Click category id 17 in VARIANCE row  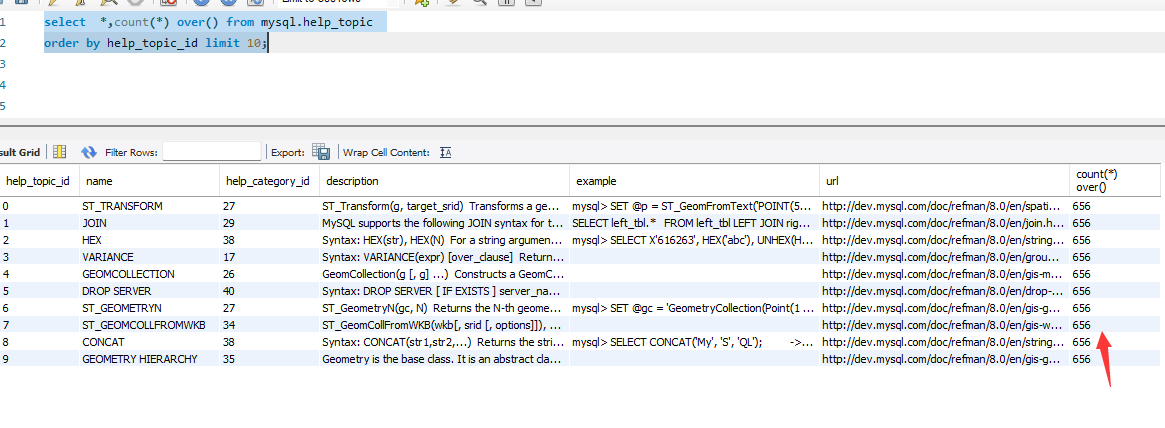point(270,256)
